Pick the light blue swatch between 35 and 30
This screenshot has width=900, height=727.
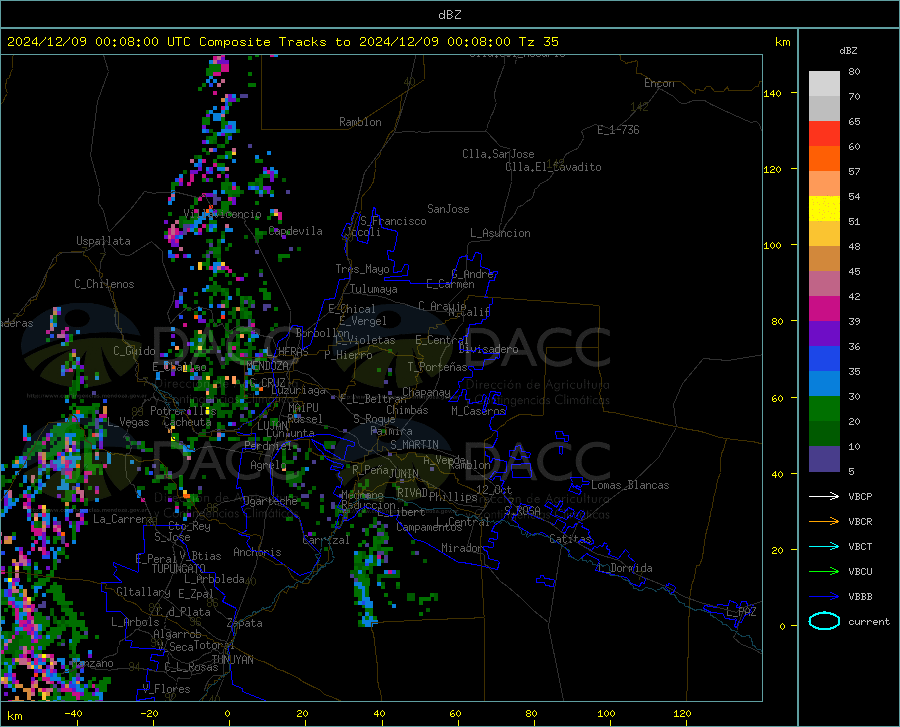[x=824, y=384]
